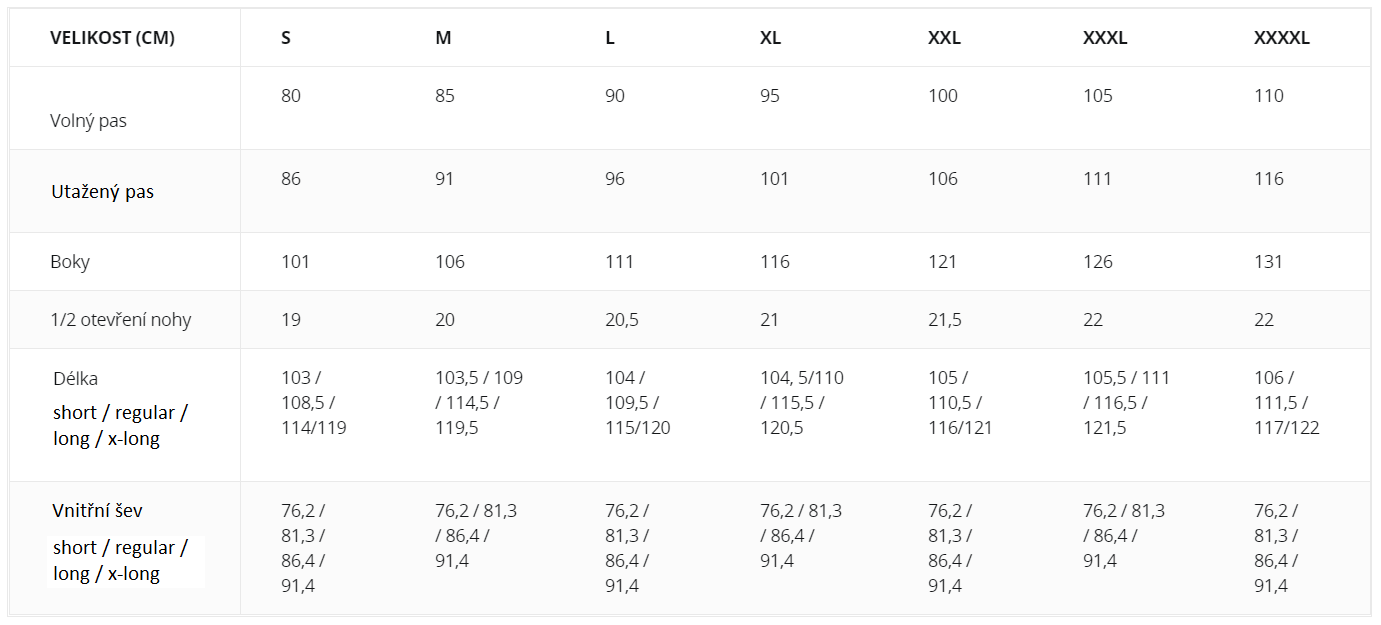This screenshot has width=1381, height=625.
Task: Select the XXXXL size column header
Action: coord(1281,38)
